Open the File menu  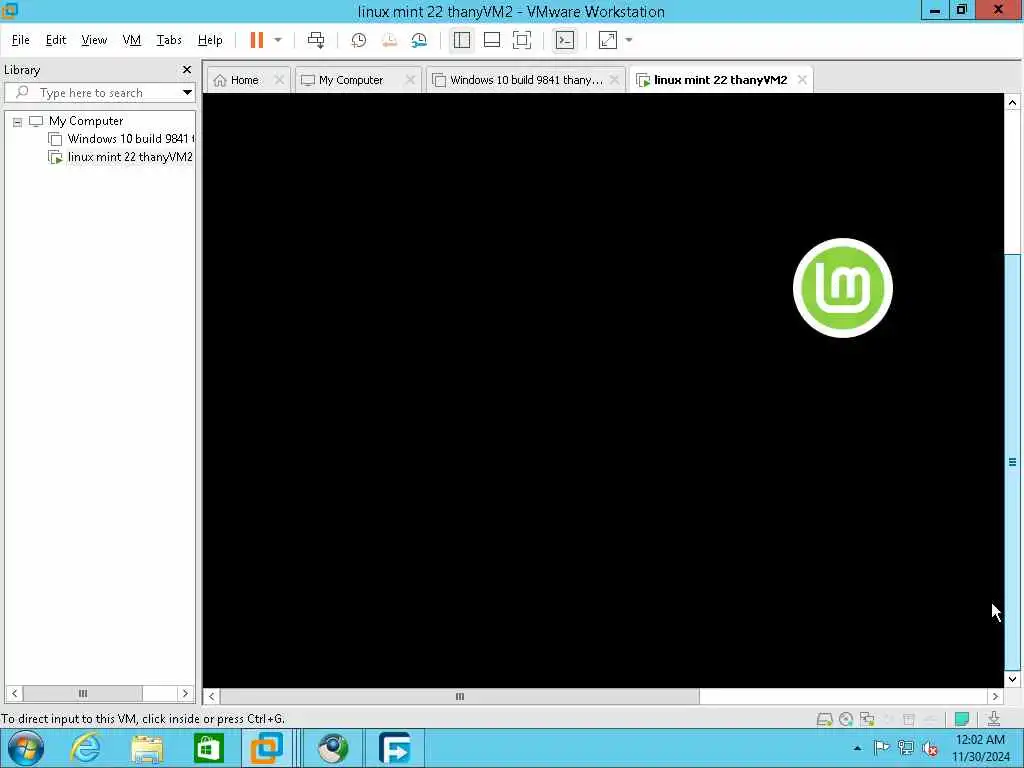point(21,40)
